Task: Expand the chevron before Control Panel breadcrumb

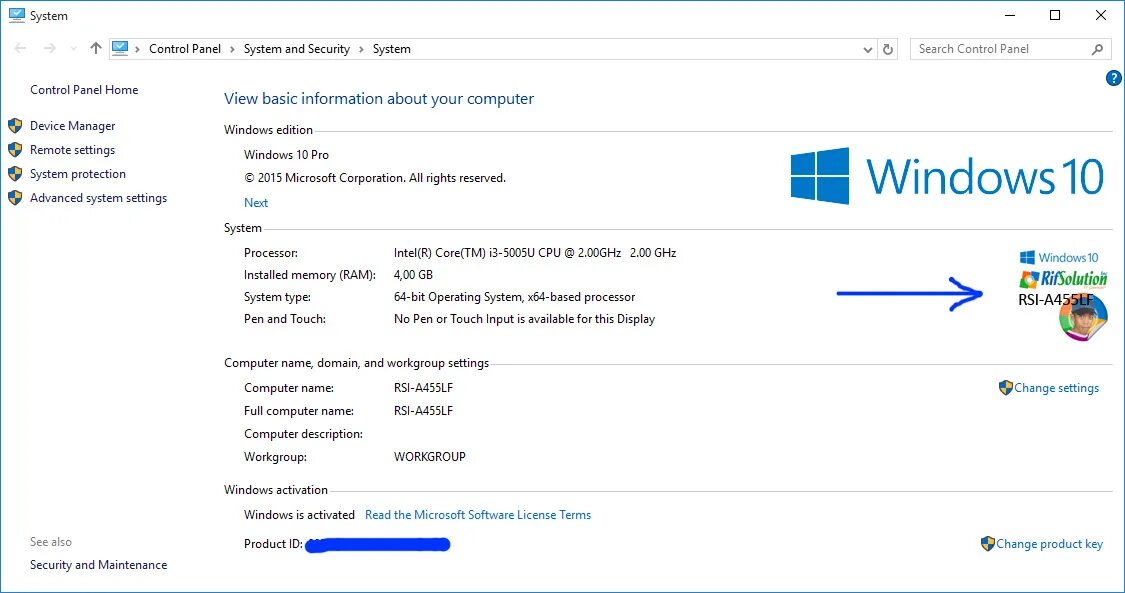Action: [x=137, y=49]
